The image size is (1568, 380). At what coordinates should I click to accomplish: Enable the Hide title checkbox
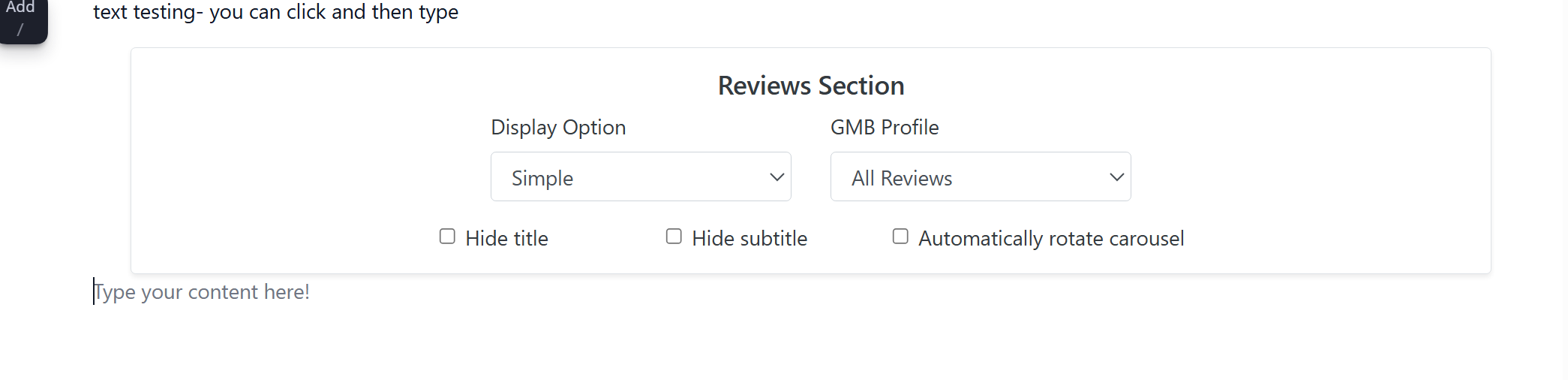(447, 237)
